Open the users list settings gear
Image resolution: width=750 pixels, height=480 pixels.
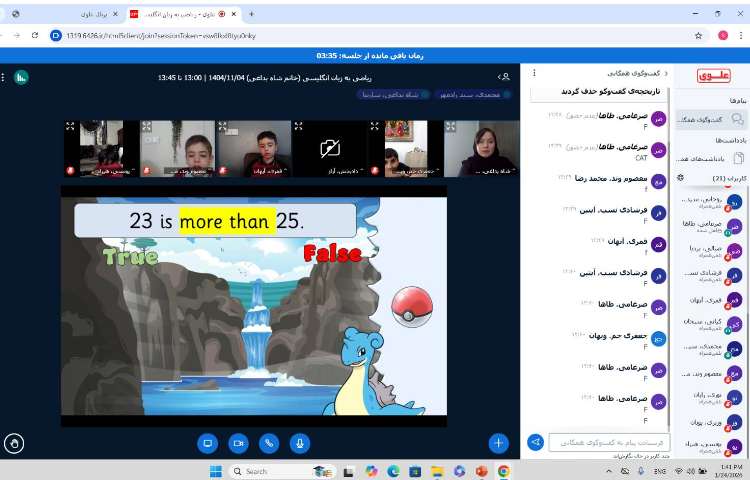point(680,178)
